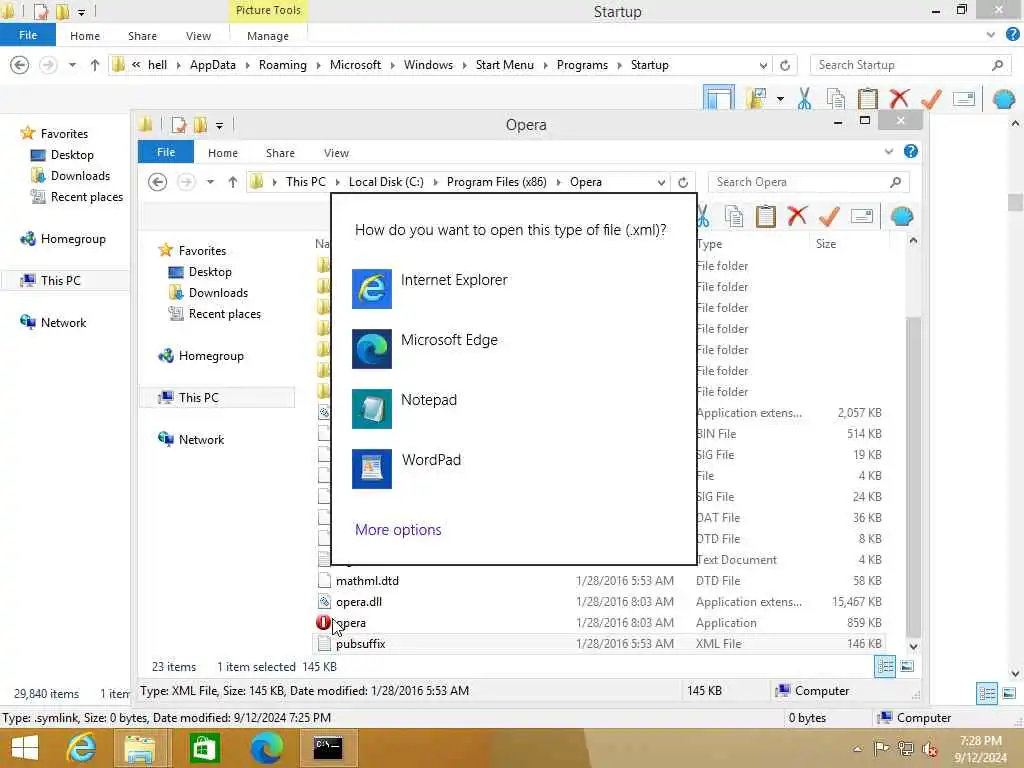The image size is (1024, 768).
Task: Click the blue shell icon in Opera window
Action: 902,216
